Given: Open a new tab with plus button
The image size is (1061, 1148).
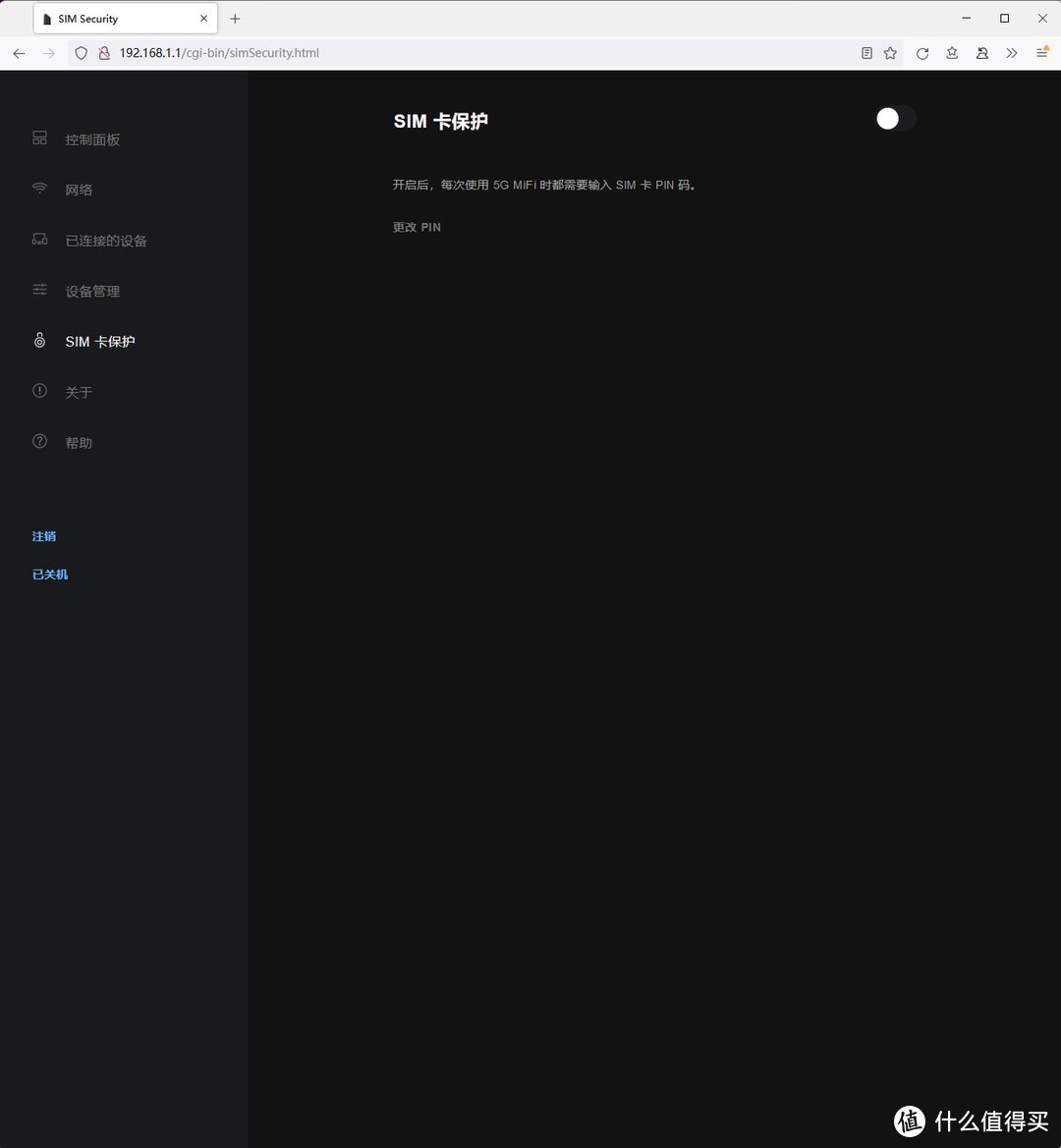Looking at the screenshot, I should (x=235, y=19).
